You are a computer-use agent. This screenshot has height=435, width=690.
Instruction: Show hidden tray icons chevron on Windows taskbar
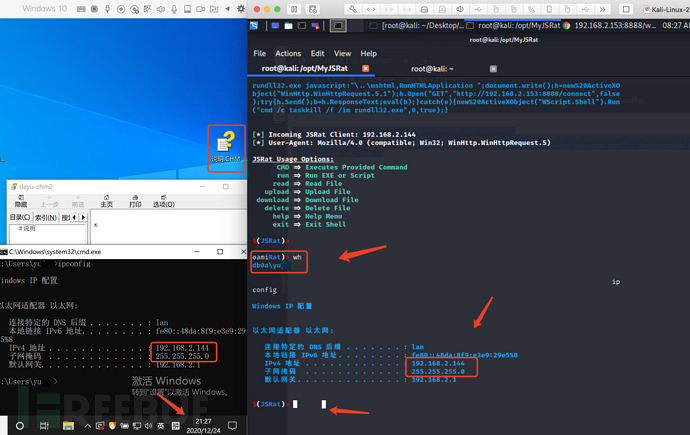click(x=88, y=426)
